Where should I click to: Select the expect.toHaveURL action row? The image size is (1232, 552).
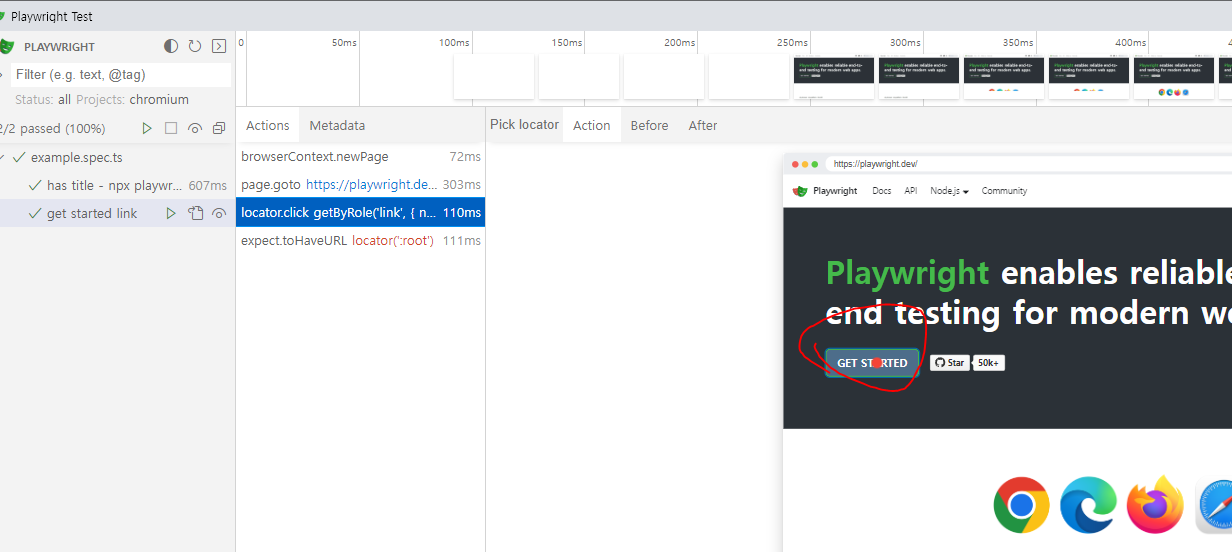click(361, 240)
